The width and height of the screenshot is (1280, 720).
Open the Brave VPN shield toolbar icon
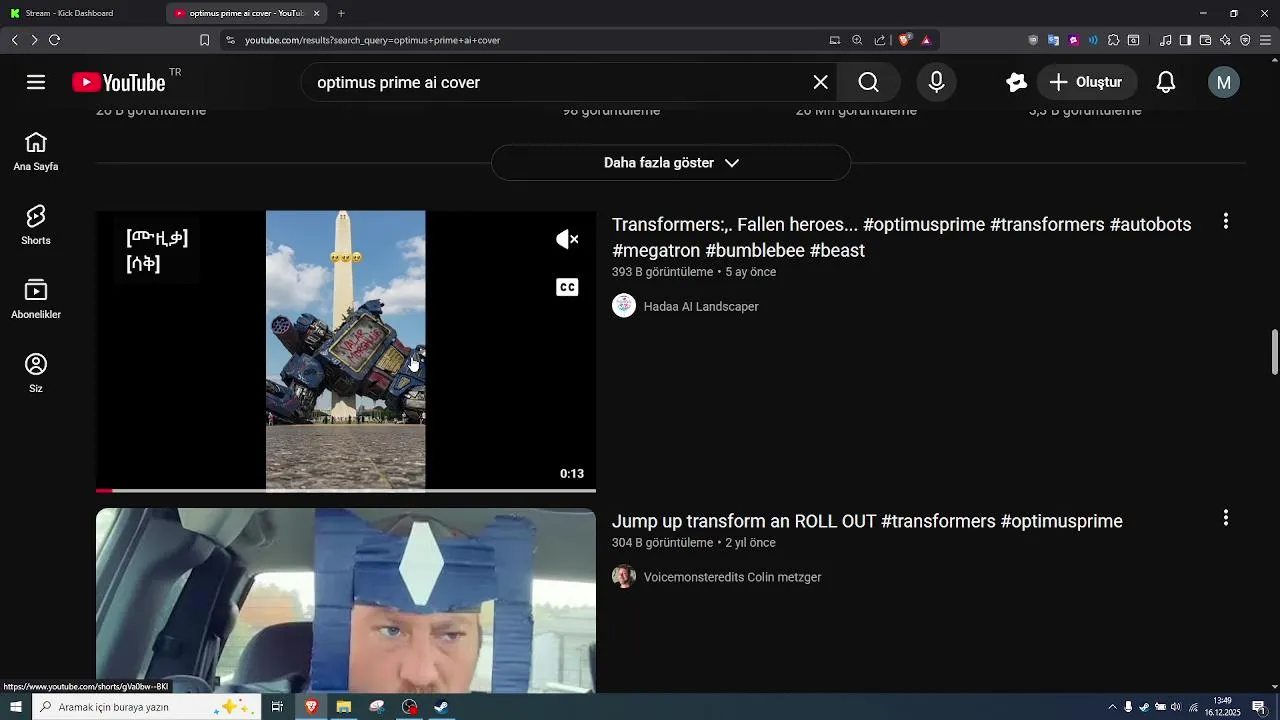point(1245,40)
